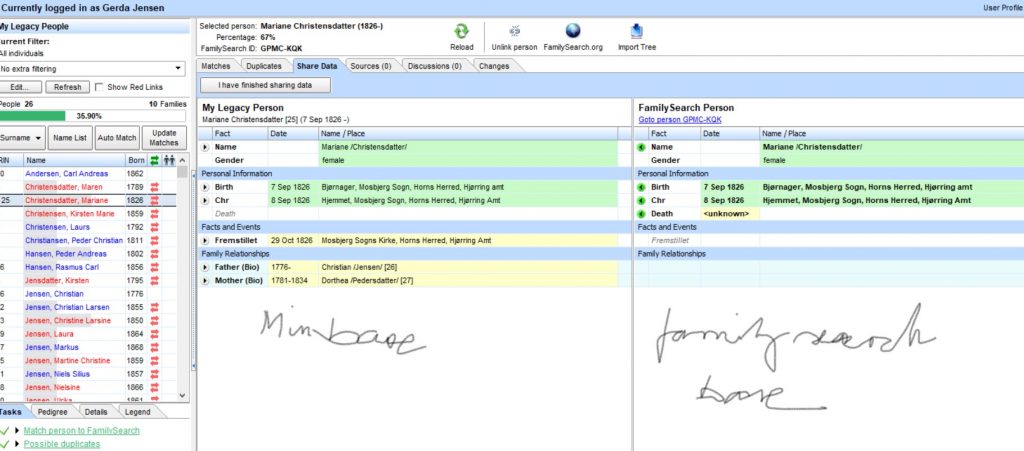Screen dimensions: 1024x451
Task: Click the Update Matches button
Action: tap(164, 138)
